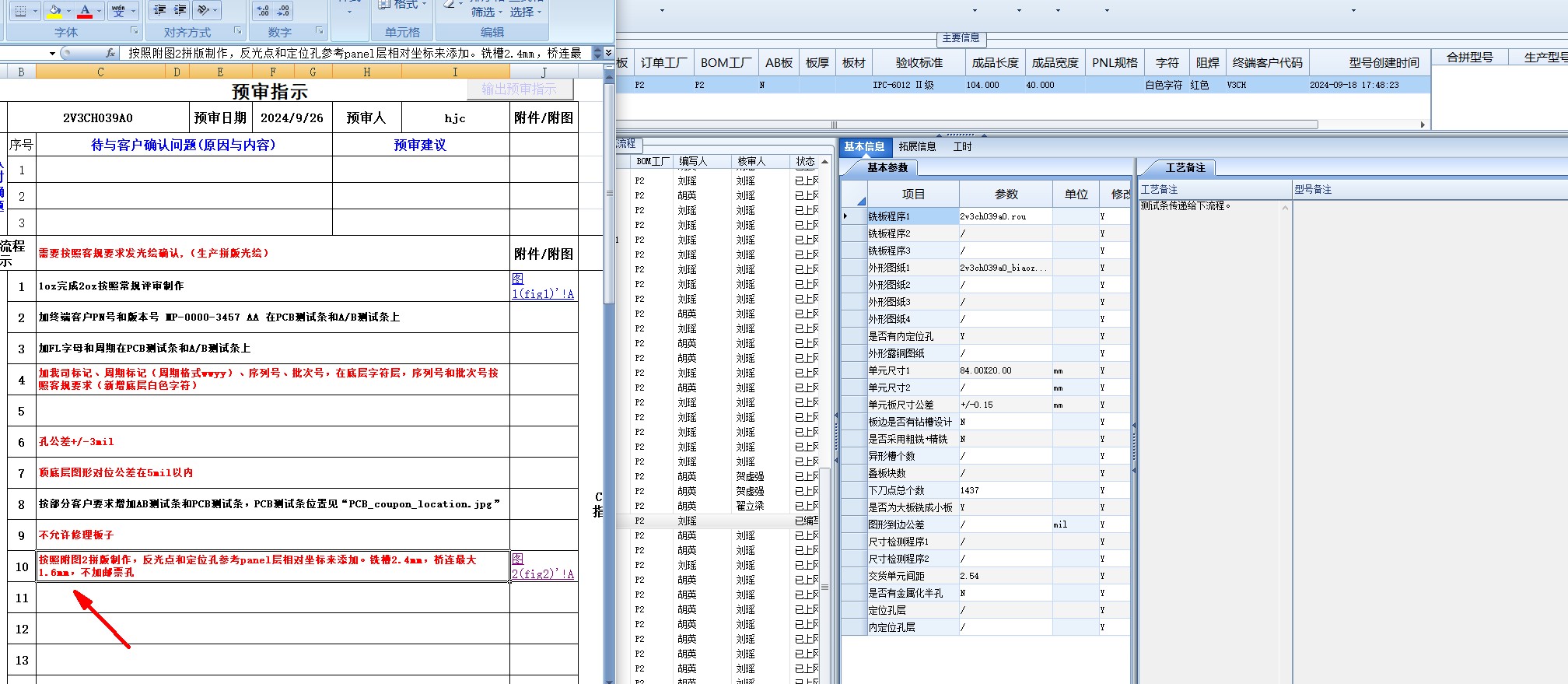
Task: Select the 2024/9/26 date cell
Action: 292,118
